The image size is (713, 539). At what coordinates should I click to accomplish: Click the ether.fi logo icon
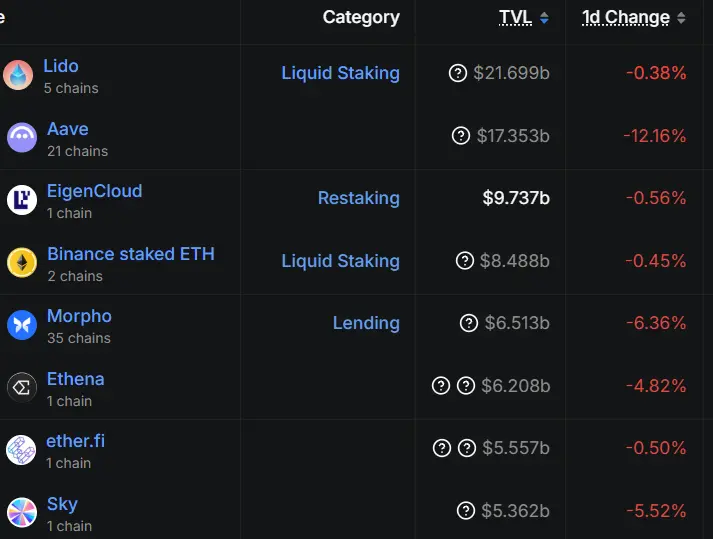point(21,450)
